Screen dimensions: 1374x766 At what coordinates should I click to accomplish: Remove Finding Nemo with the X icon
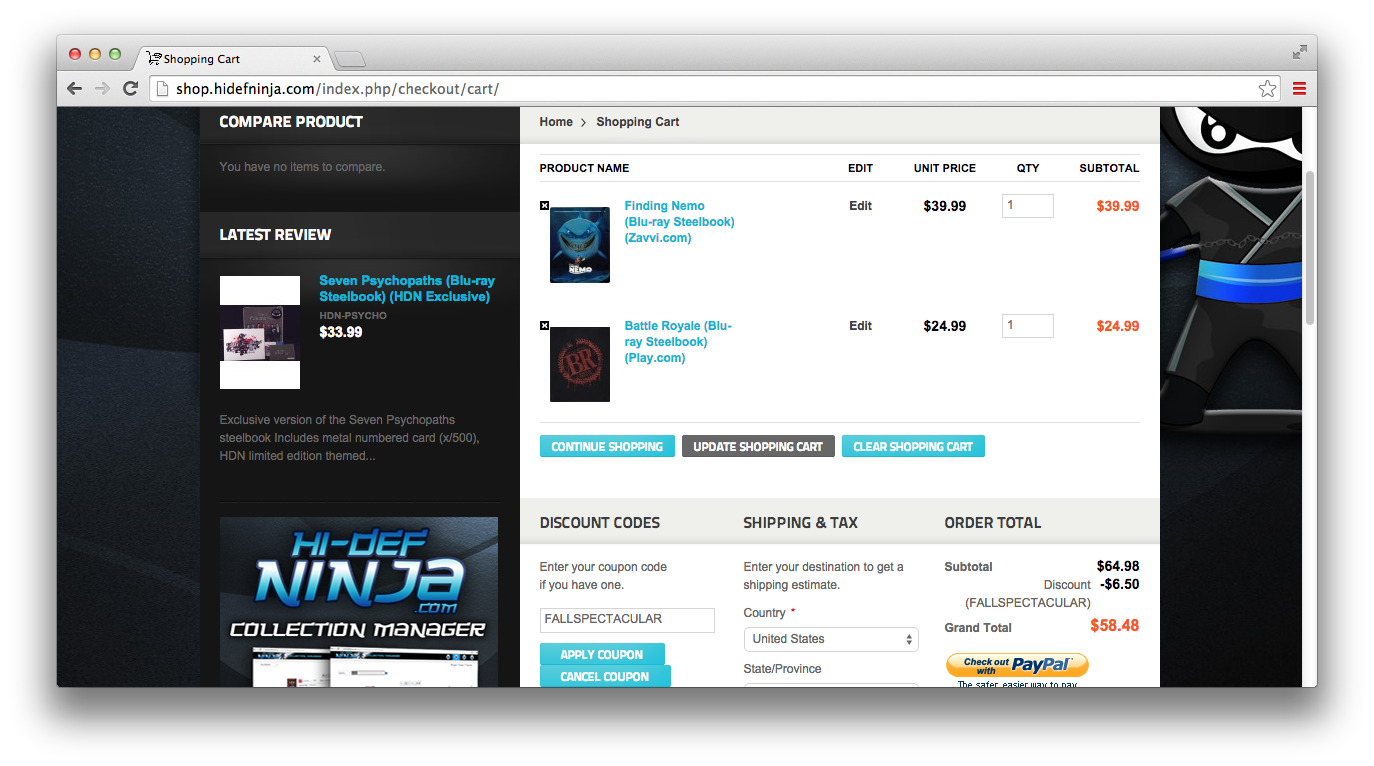(544, 205)
